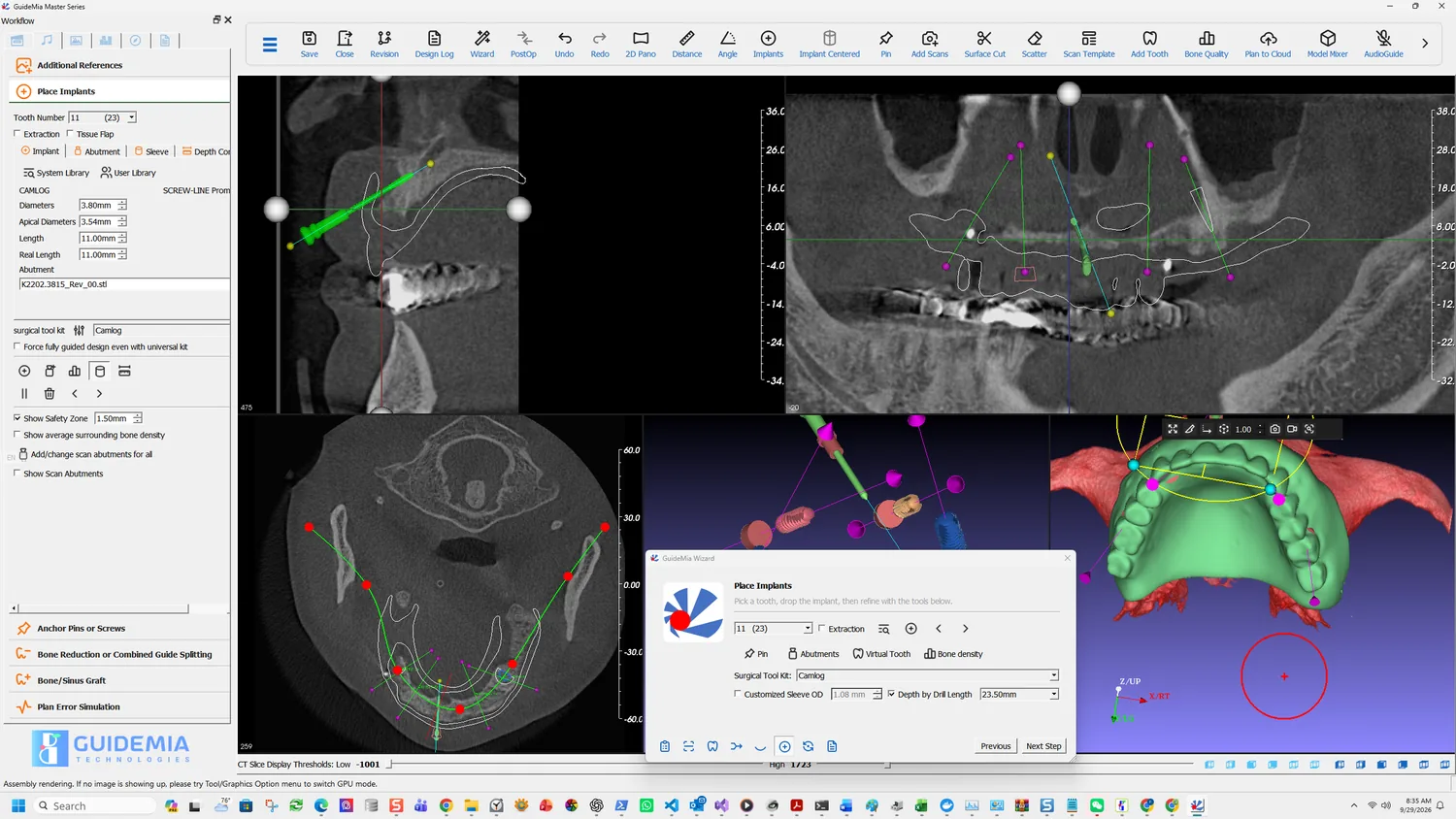Check Force fully guided design option
Screen dimensions: 1456x819
[17, 346]
